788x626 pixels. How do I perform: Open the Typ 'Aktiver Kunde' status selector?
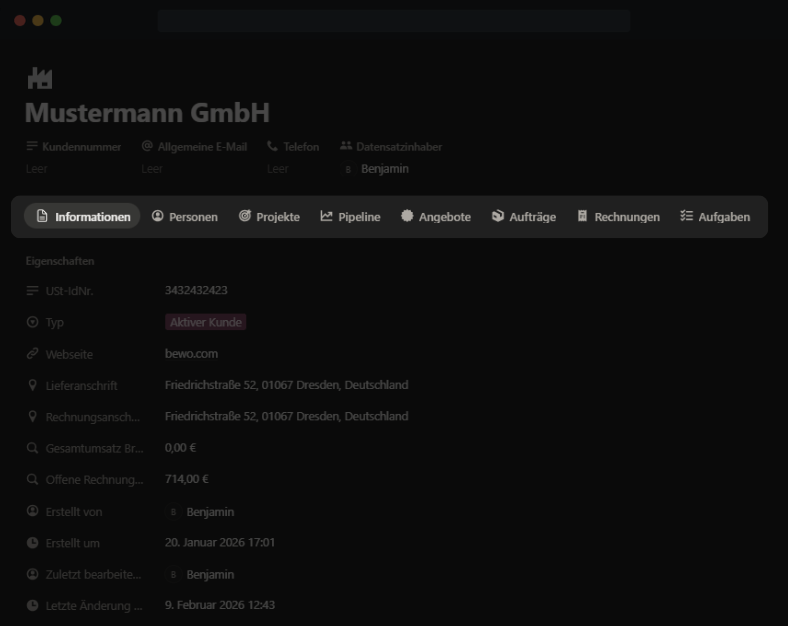pyautogui.click(x=205, y=322)
